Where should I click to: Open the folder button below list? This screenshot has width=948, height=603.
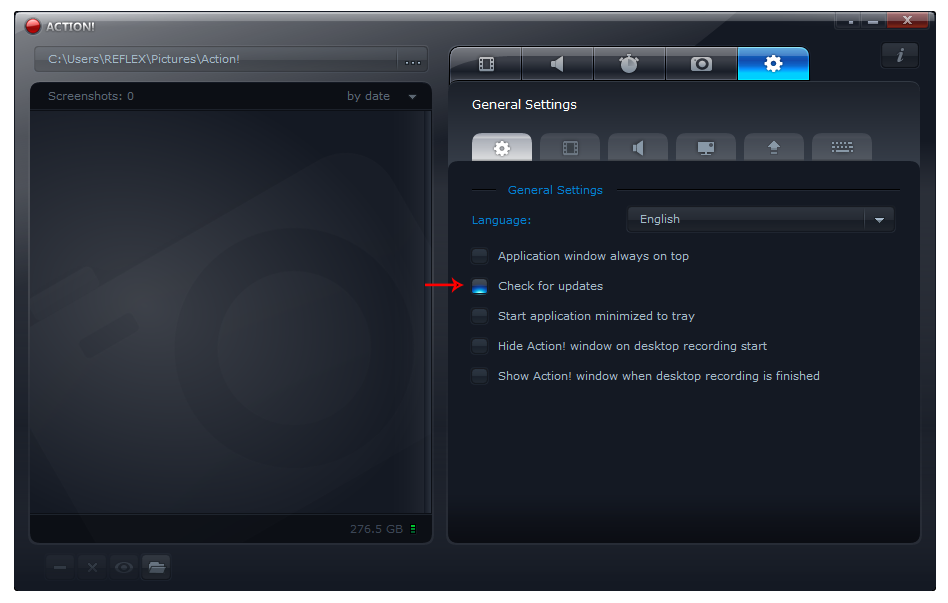[156, 567]
